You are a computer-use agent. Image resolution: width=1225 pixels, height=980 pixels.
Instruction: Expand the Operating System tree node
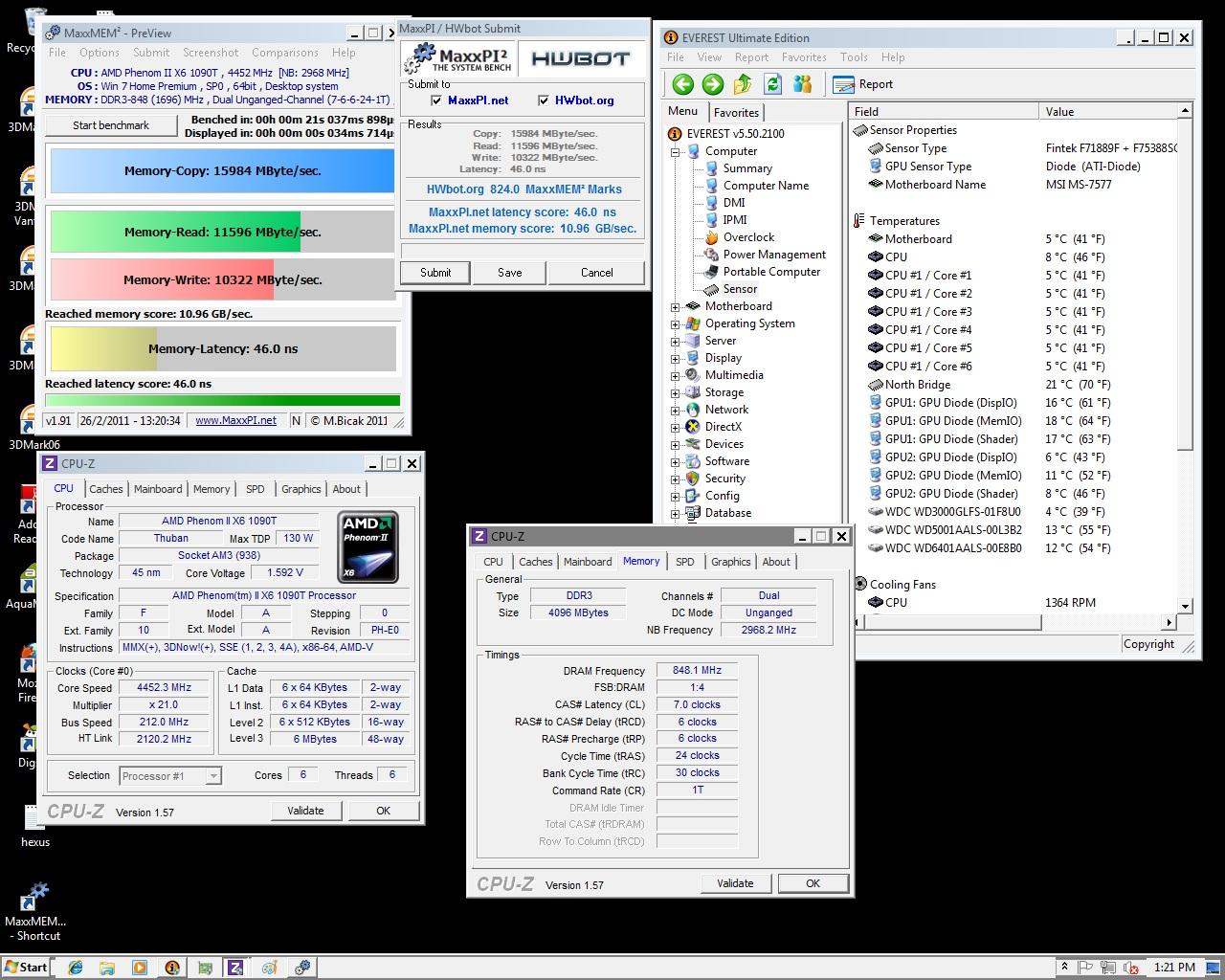click(x=675, y=323)
